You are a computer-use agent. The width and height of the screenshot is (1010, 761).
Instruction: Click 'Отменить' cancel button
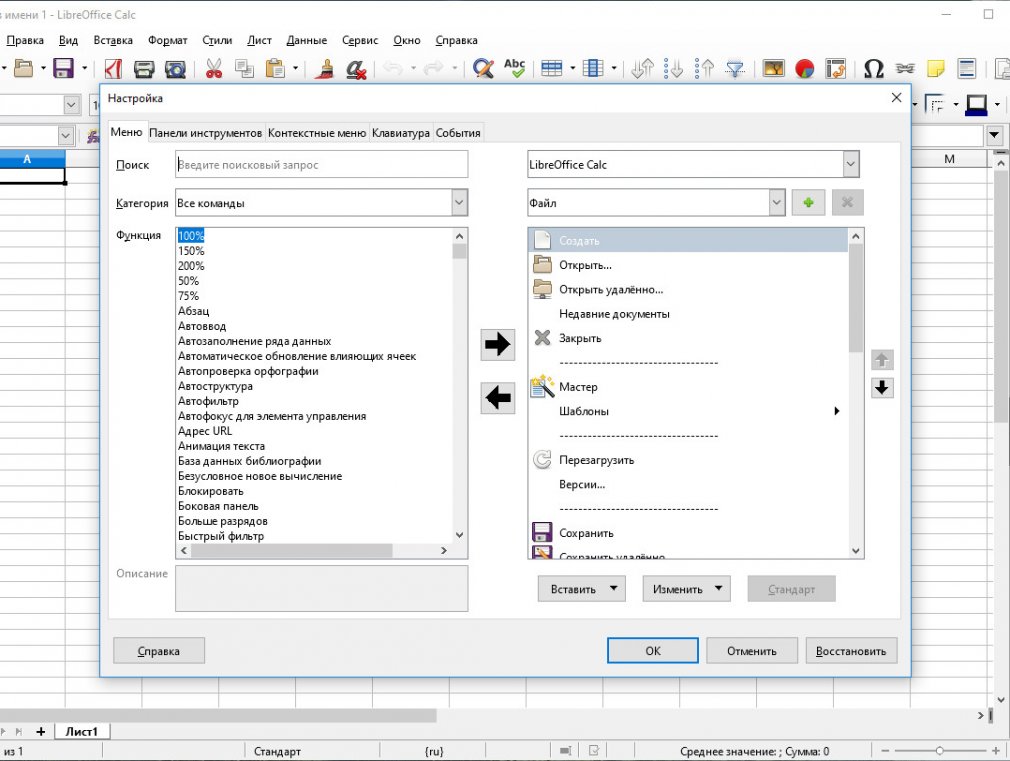(752, 651)
